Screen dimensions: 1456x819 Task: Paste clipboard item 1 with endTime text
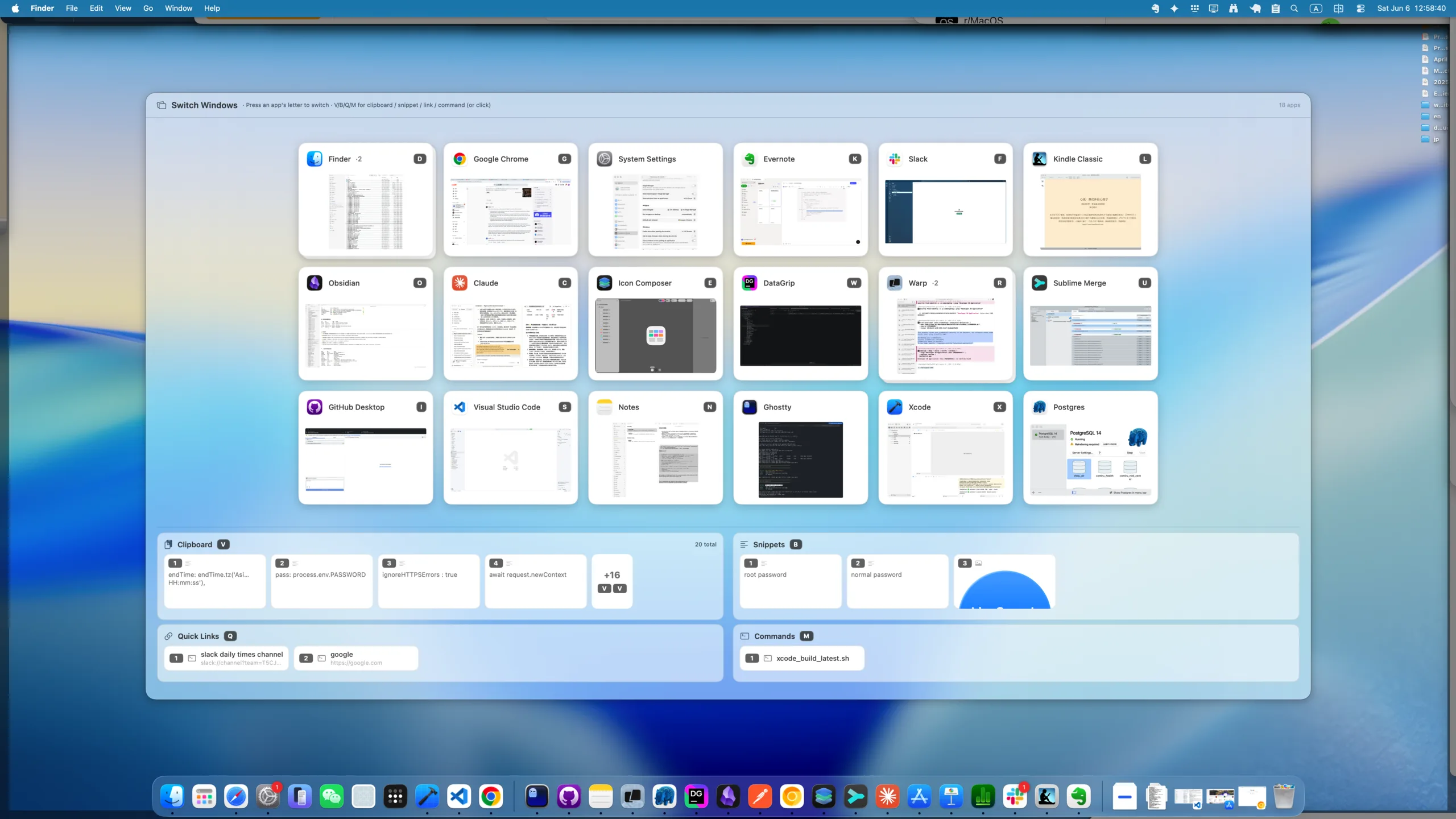pyautogui.click(x=214, y=581)
